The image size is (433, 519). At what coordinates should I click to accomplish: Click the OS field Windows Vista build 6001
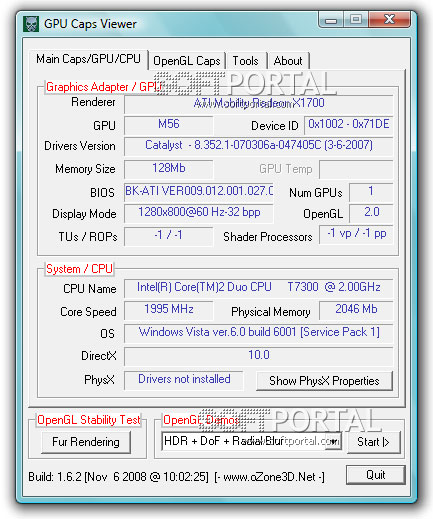point(259,333)
